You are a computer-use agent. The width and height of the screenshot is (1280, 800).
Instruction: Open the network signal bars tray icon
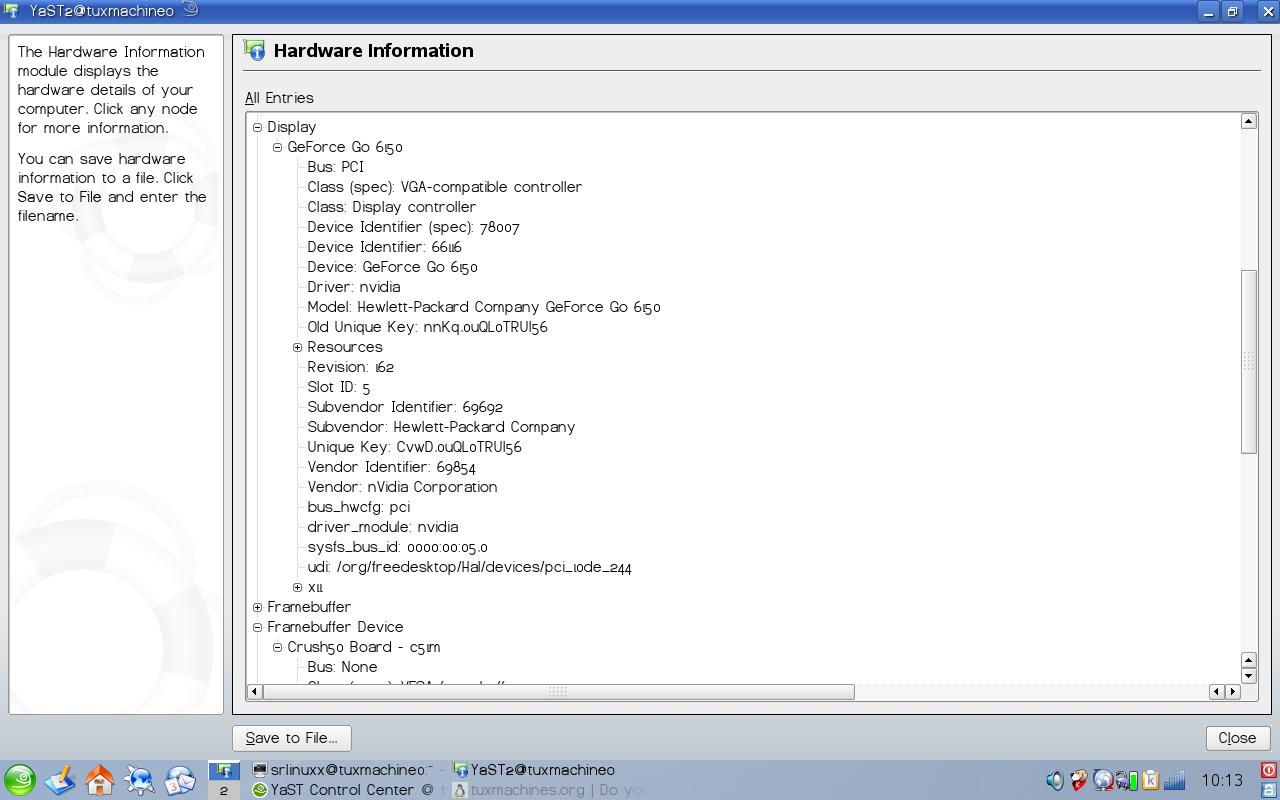coord(1174,780)
